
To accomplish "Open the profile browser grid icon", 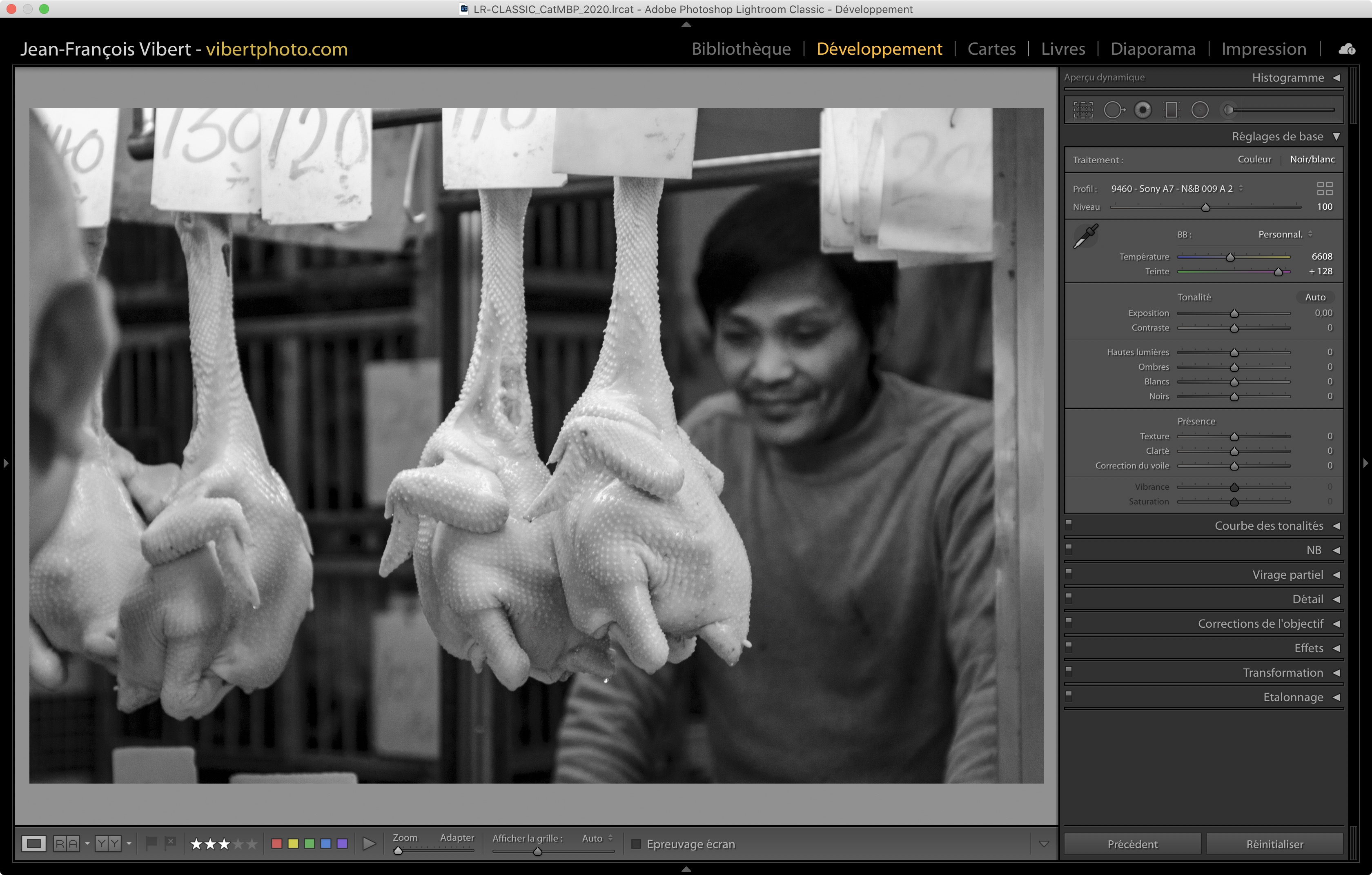I will 1325,189.
